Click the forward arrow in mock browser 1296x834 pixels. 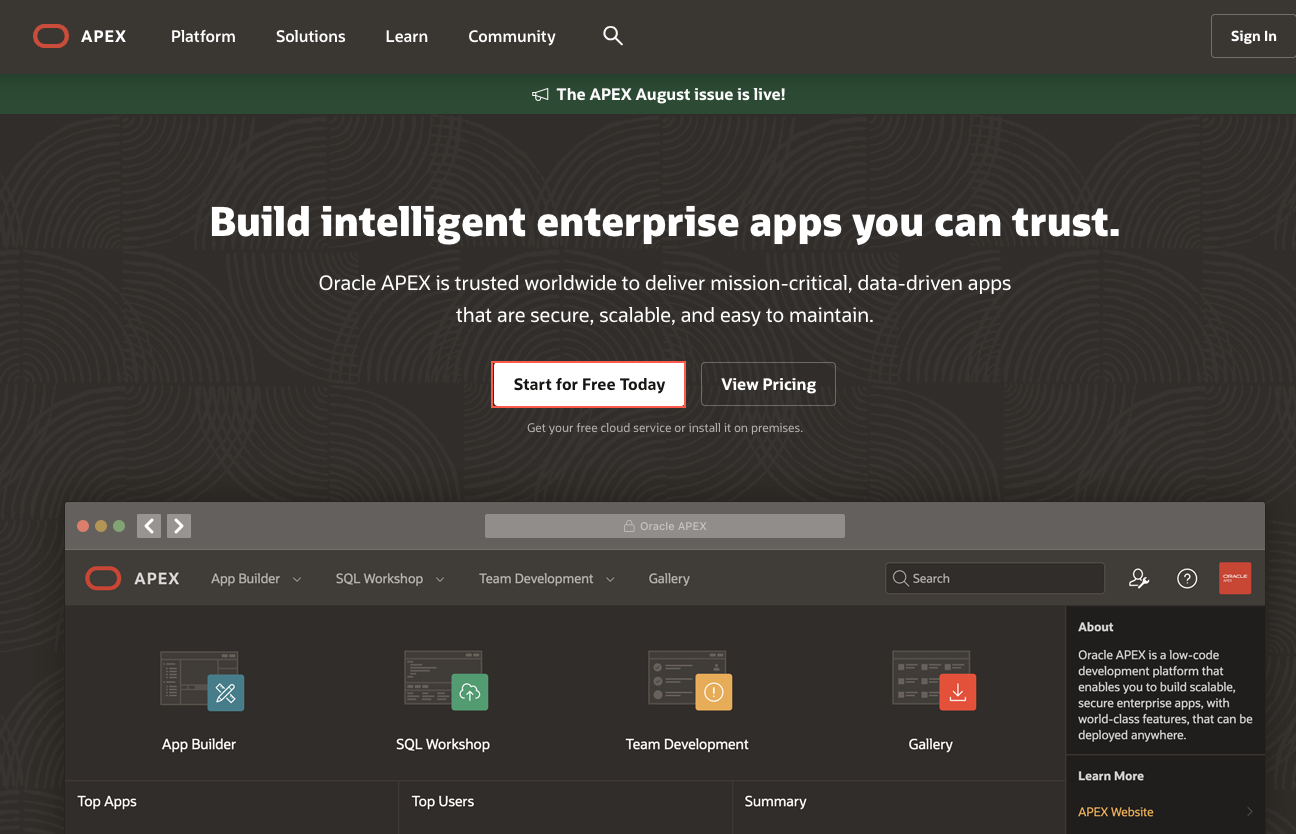tap(179, 526)
